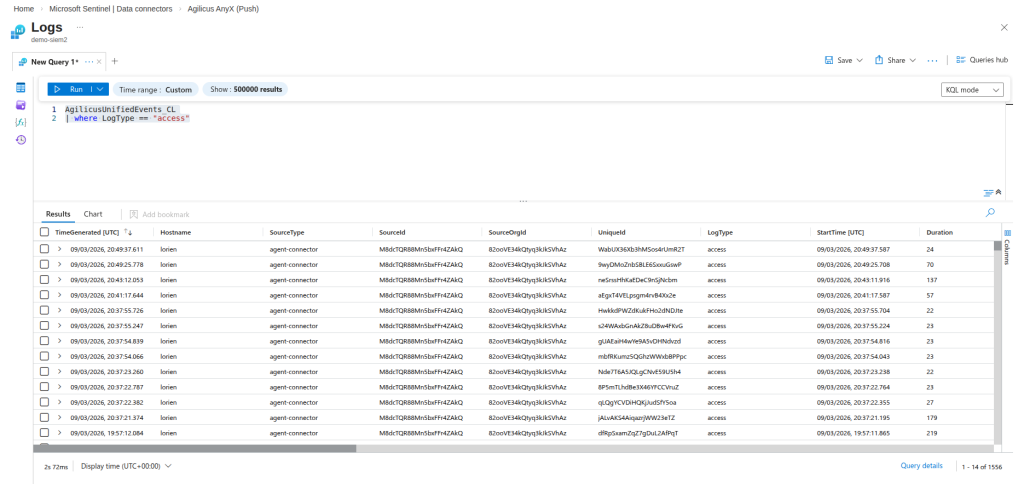Click Add bookmark
The image size is (1024, 484).
pyautogui.click(x=159, y=214)
